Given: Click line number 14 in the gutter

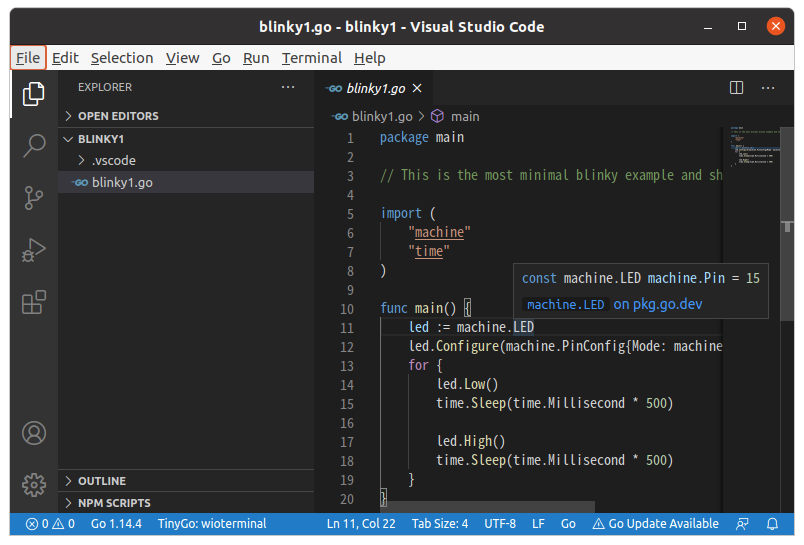Looking at the screenshot, I should 347,385.
